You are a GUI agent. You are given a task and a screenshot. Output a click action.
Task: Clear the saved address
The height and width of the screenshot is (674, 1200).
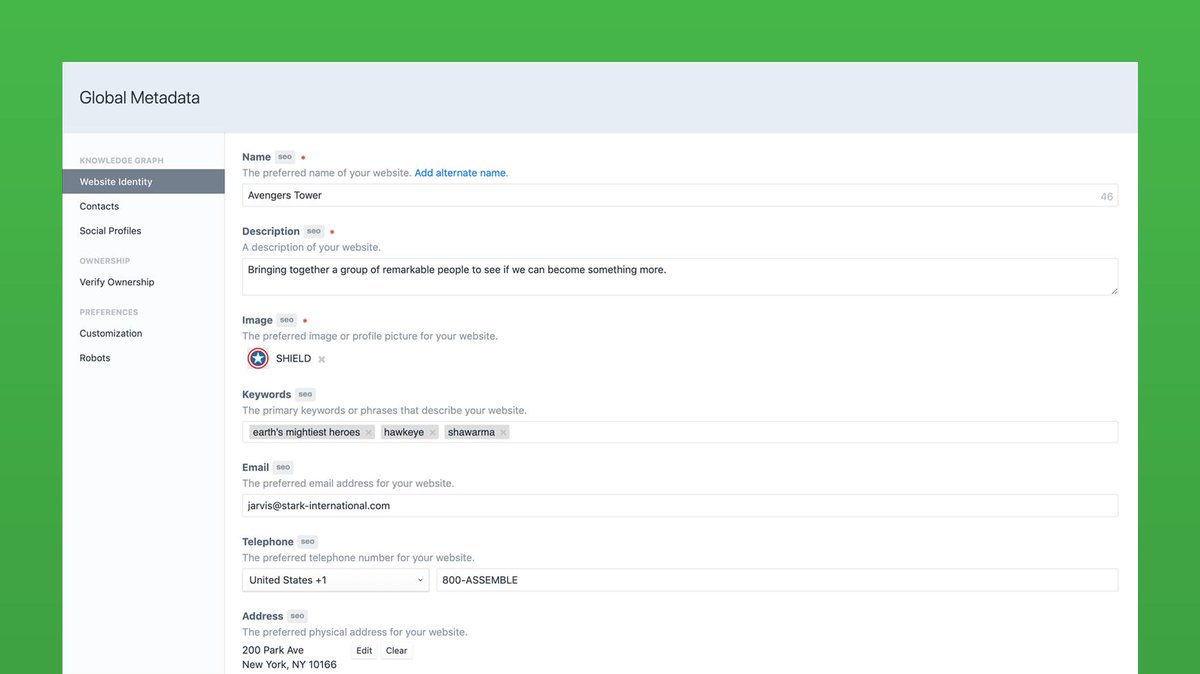pyautogui.click(x=396, y=650)
